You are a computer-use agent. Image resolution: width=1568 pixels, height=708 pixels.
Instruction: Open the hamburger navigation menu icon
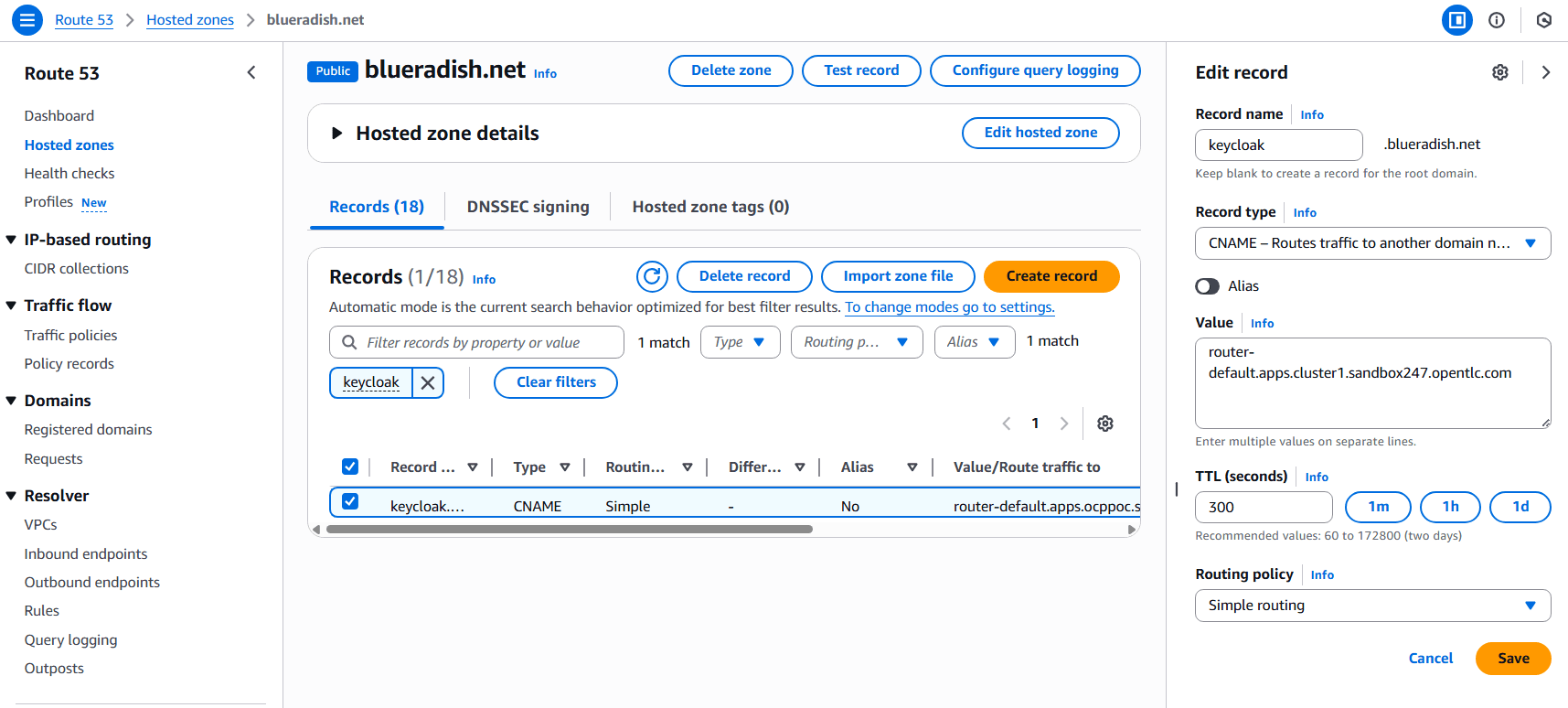27,19
